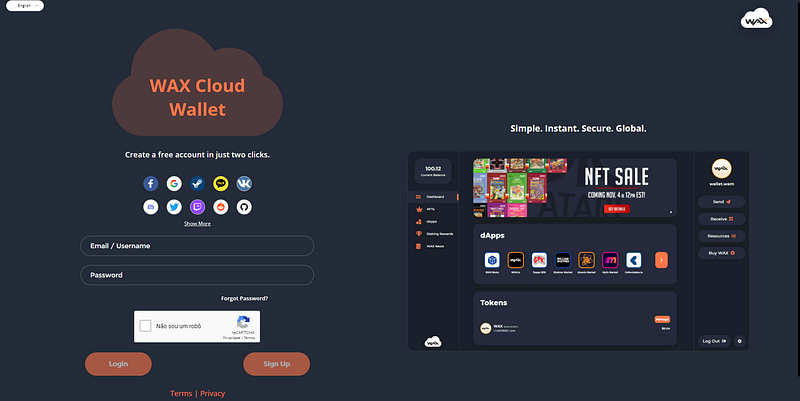This screenshot has width=800, height=401.
Task: Click Log Out in the dashboard preview
Action: (714, 341)
